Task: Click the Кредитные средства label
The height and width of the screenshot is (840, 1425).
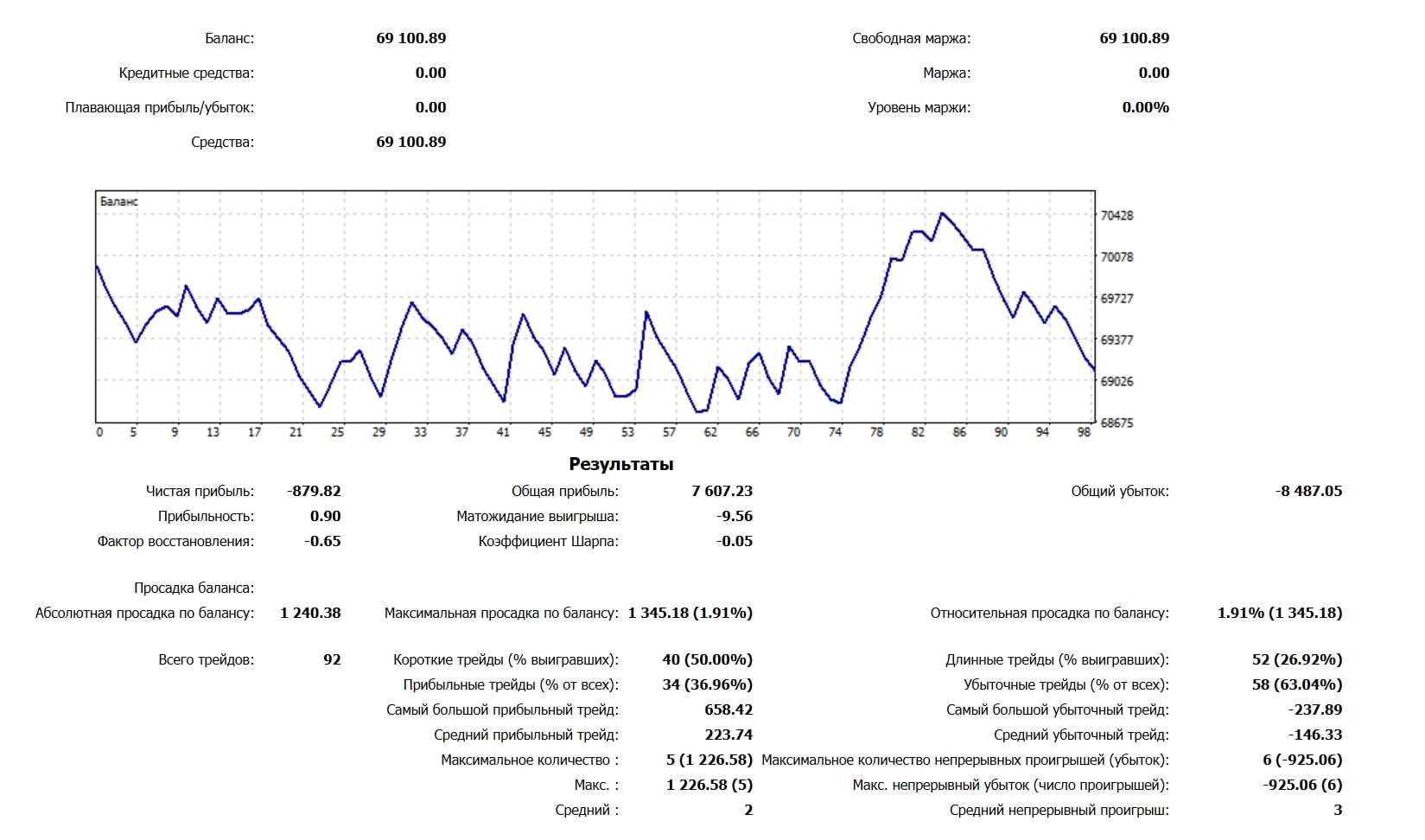Action: tap(186, 73)
